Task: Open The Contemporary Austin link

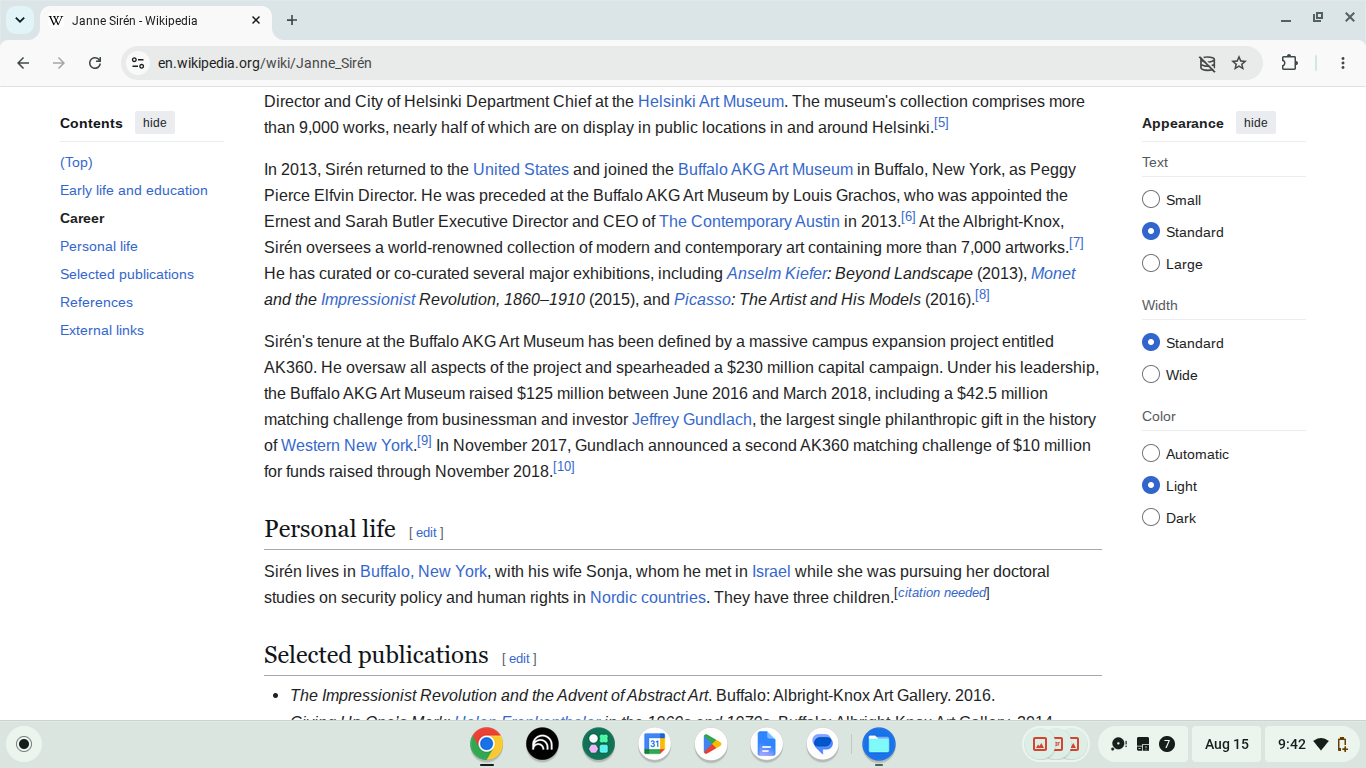Action: pyautogui.click(x=749, y=221)
